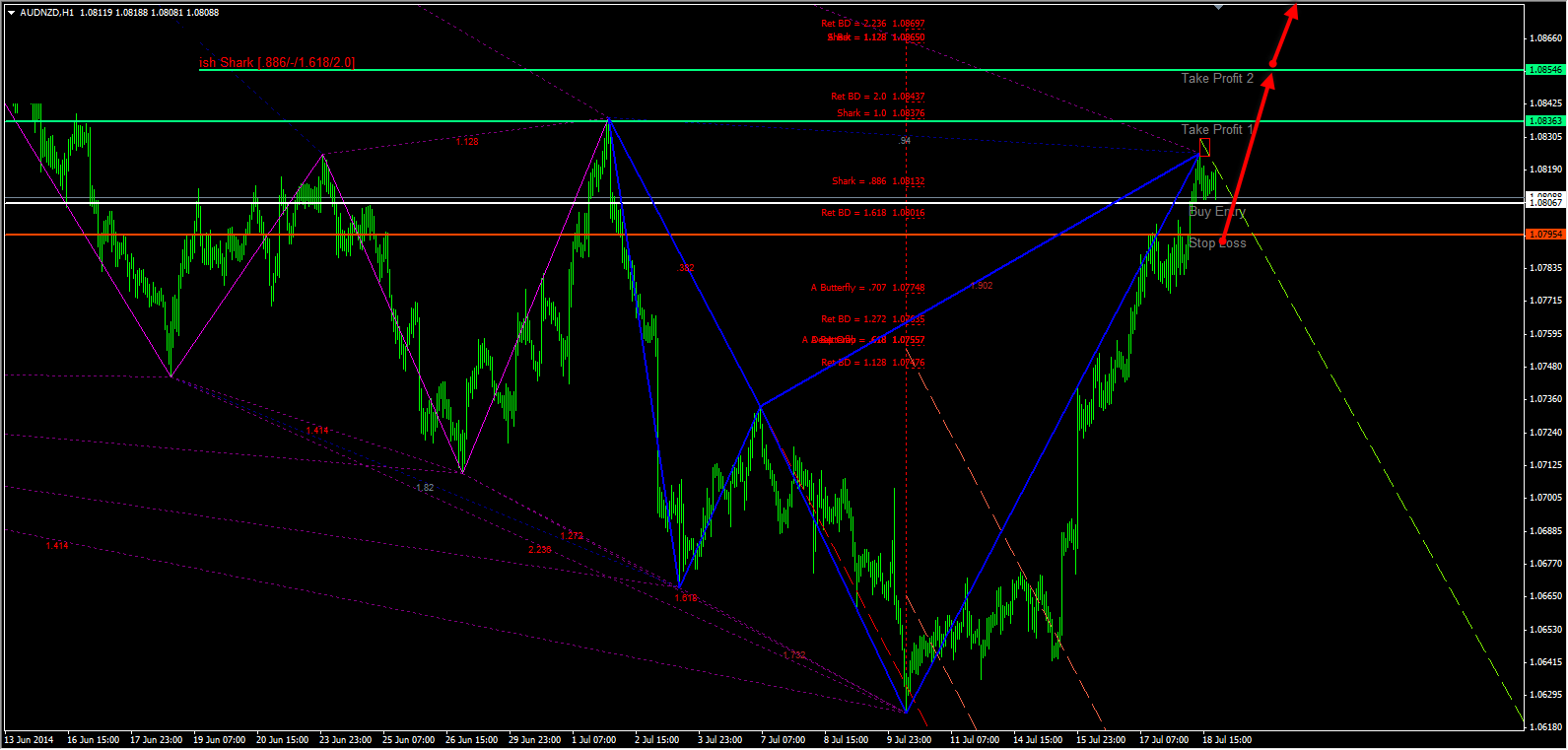
Task: Click the upper red arrow's arrowhead
Action: coord(1292,11)
